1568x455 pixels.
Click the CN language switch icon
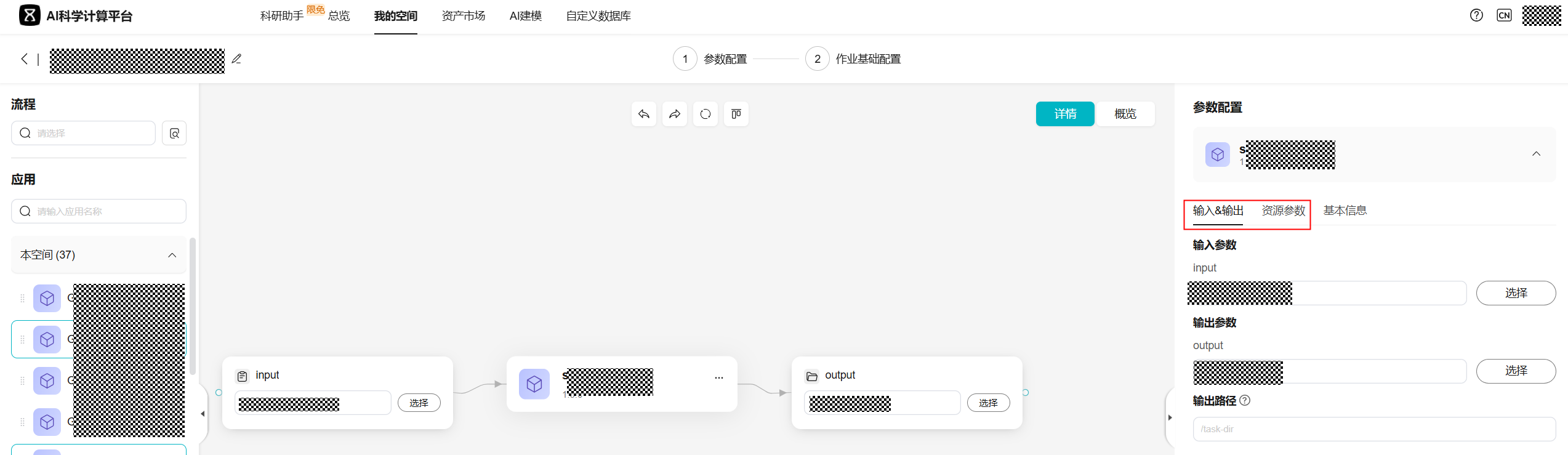[x=1504, y=15]
